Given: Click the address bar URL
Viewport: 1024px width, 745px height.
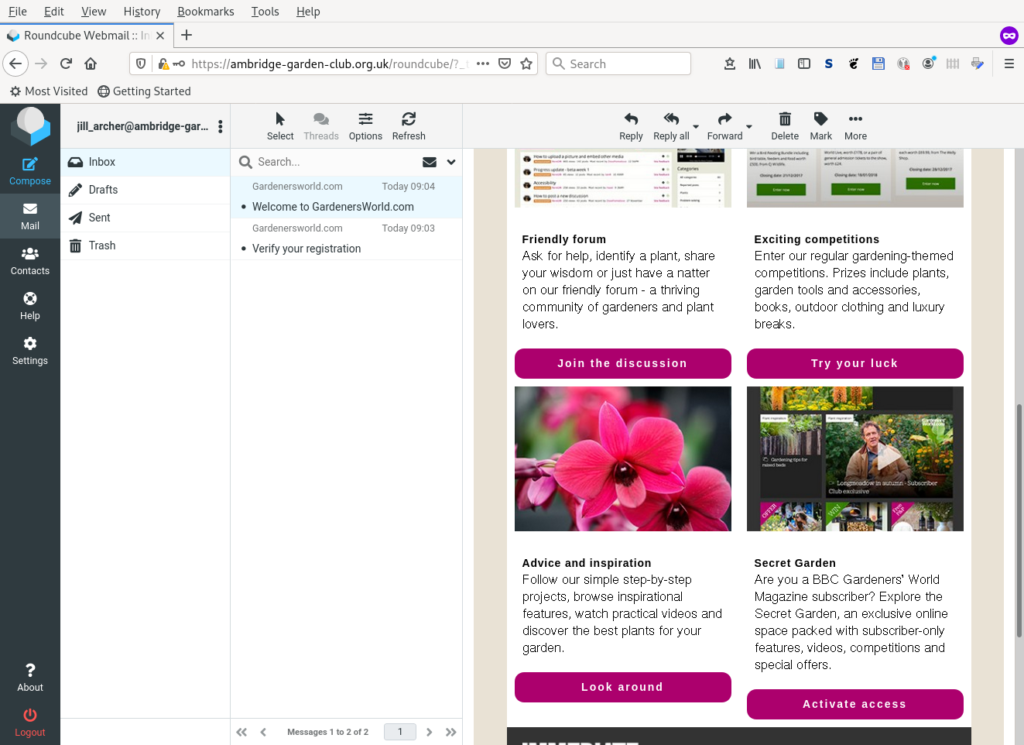Looking at the screenshot, I should [330, 63].
